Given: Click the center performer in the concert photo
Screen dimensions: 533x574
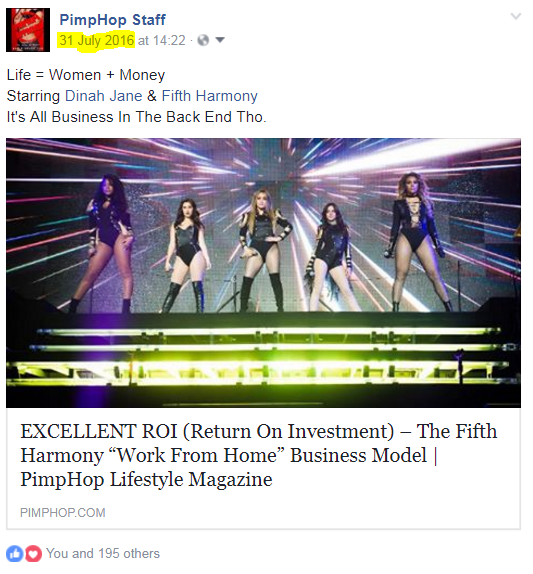Looking at the screenshot, I should (265, 249).
